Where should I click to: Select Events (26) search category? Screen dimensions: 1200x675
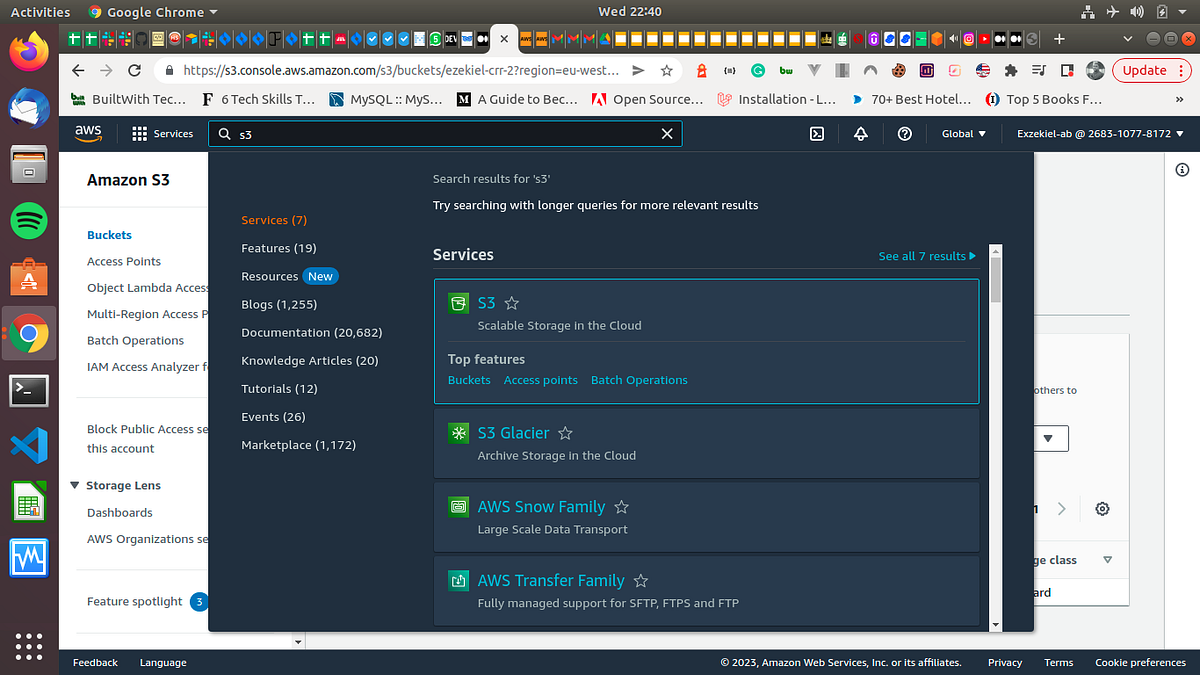pyautogui.click(x=273, y=416)
